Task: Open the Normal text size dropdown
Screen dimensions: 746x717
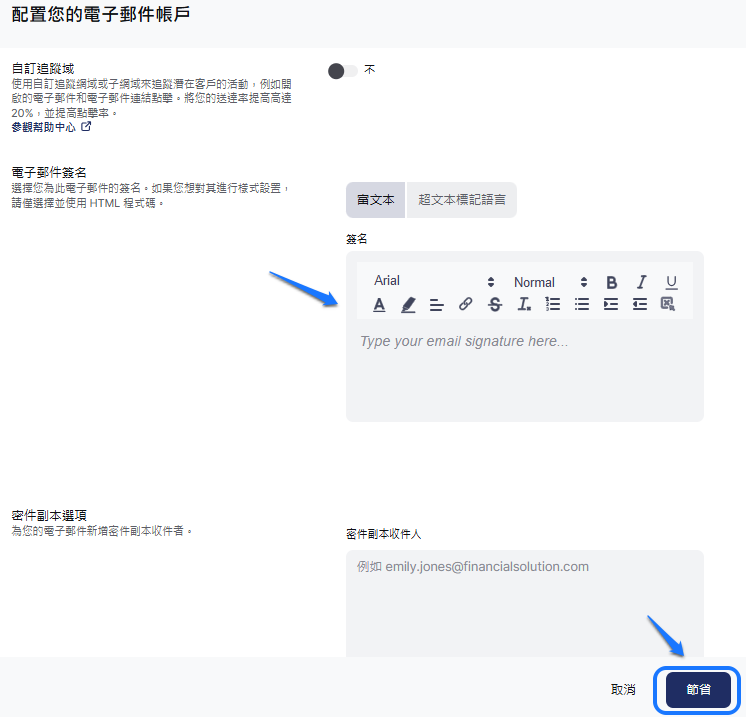Action: point(550,282)
